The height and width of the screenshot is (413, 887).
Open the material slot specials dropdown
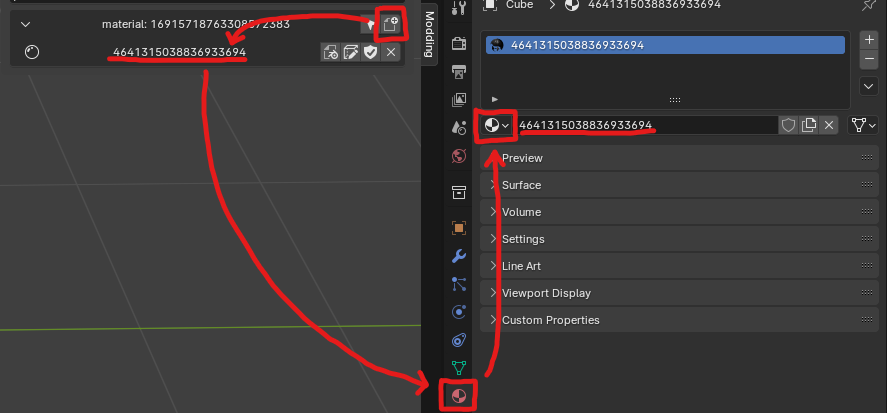[869, 87]
